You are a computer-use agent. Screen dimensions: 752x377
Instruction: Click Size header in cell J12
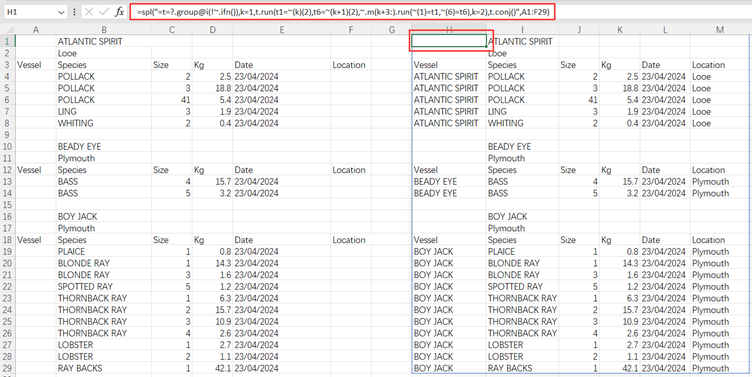point(567,170)
